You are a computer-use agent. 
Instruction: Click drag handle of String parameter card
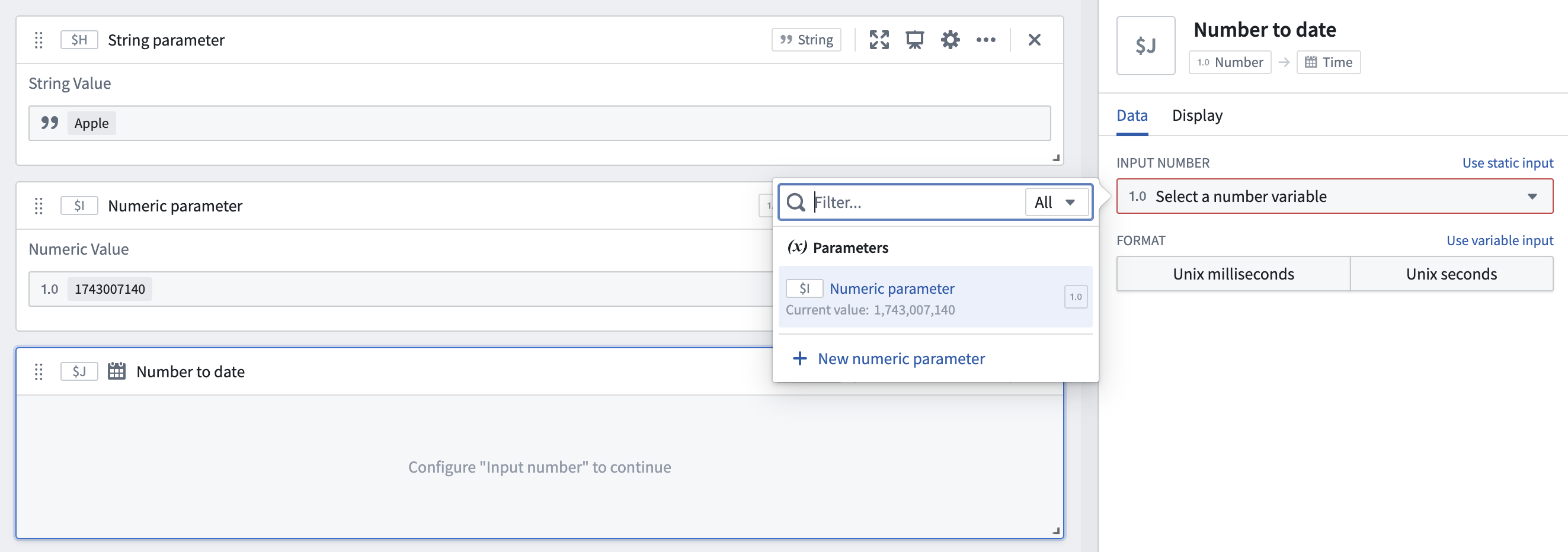coord(39,40)
